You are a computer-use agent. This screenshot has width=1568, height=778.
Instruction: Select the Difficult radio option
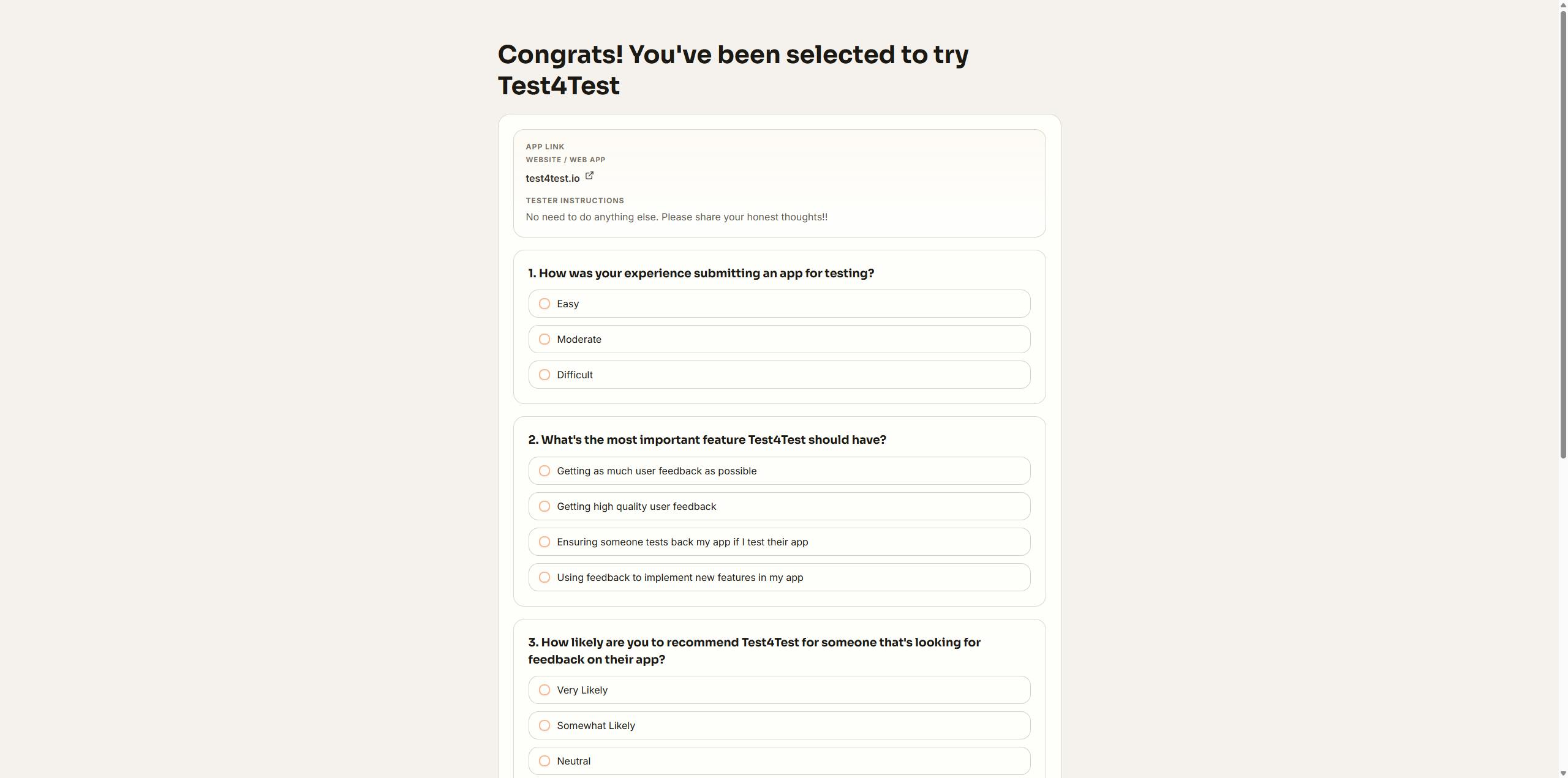point(779,375)
